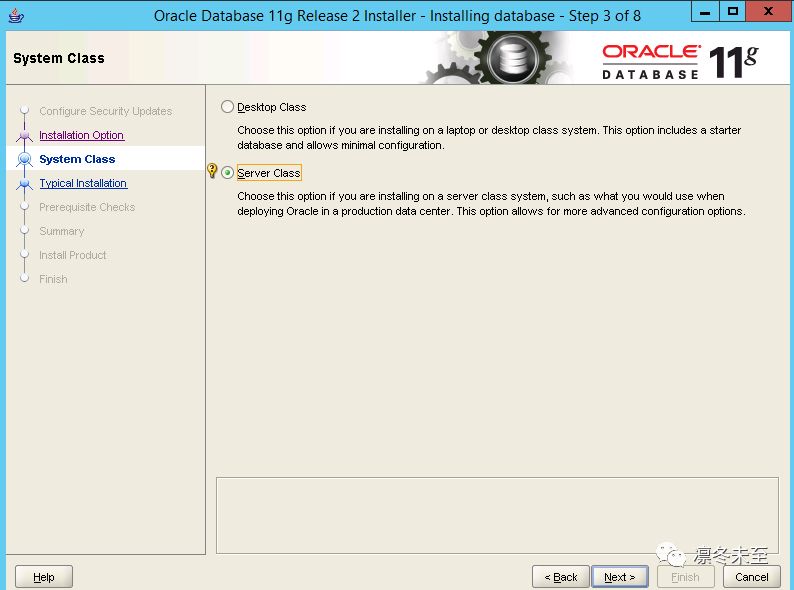
Task: Click the disabled Finish button
Action: 685,577
